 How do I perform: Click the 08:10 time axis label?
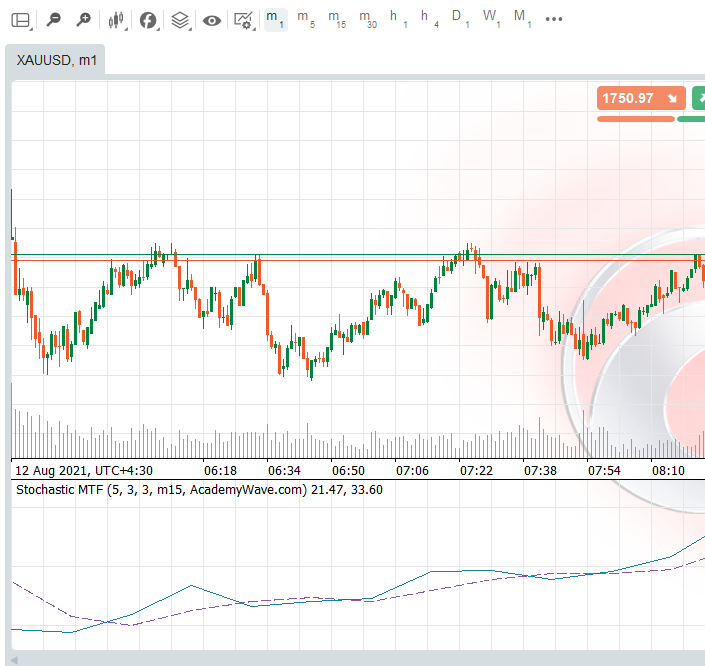click(669, 470)
